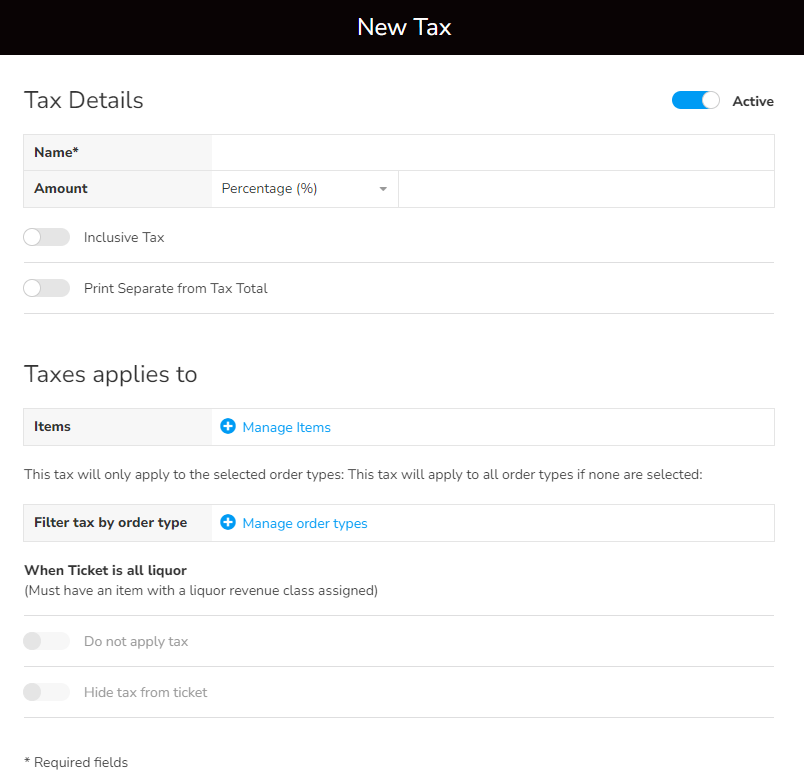Switch on Hide tax from ticket
Viewport: 804px width, 783px height.
[x=47, y=693]
